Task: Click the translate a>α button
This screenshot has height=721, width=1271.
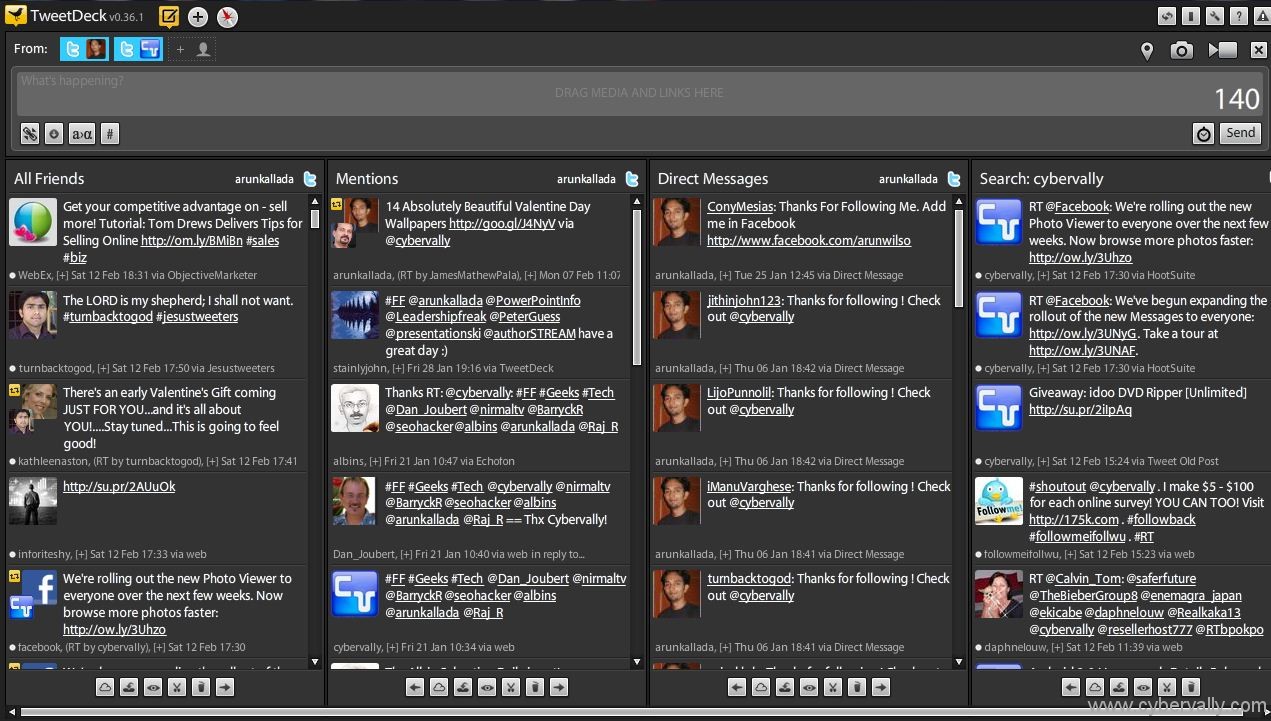Action: (82, 134)
